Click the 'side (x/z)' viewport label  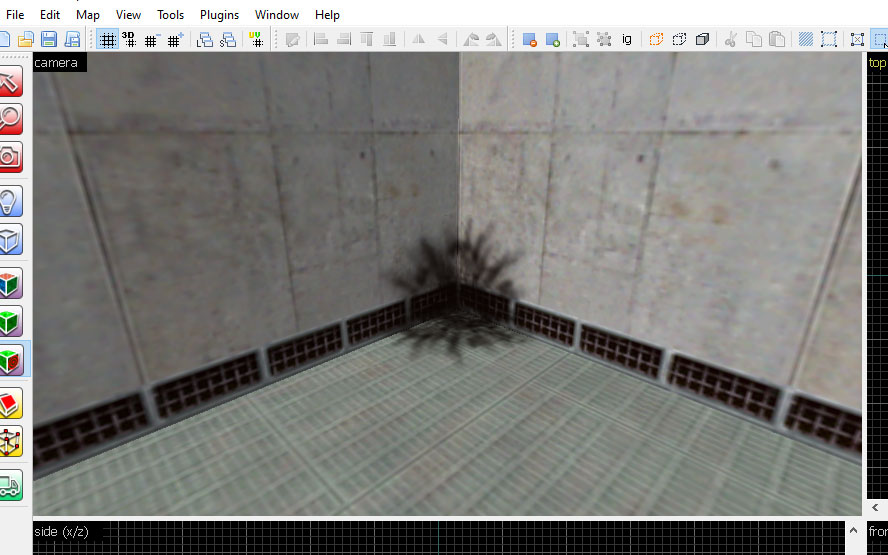[x=62, y=532]
